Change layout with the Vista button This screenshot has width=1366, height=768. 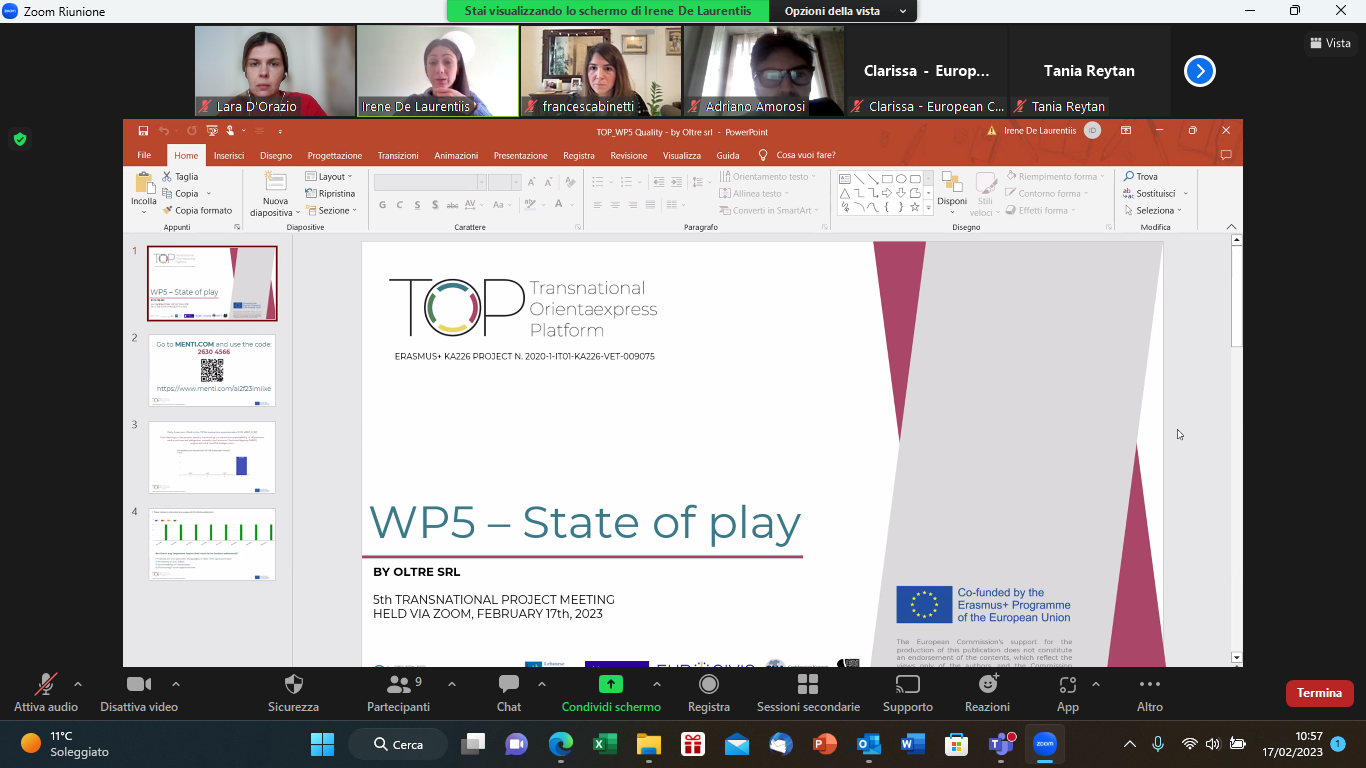pos(1330,43)
